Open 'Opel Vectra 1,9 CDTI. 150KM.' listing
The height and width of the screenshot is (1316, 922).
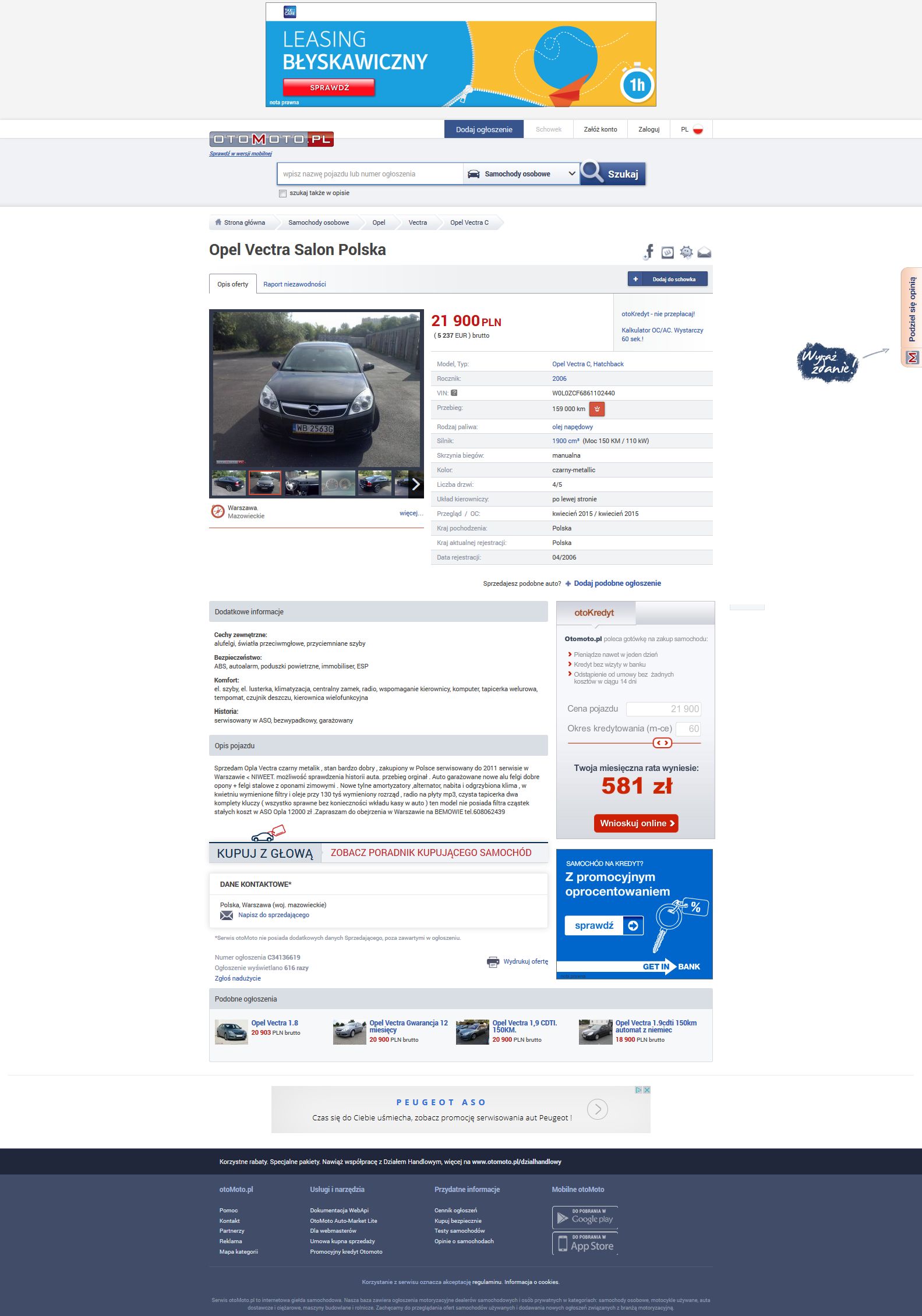[525, 1027]
